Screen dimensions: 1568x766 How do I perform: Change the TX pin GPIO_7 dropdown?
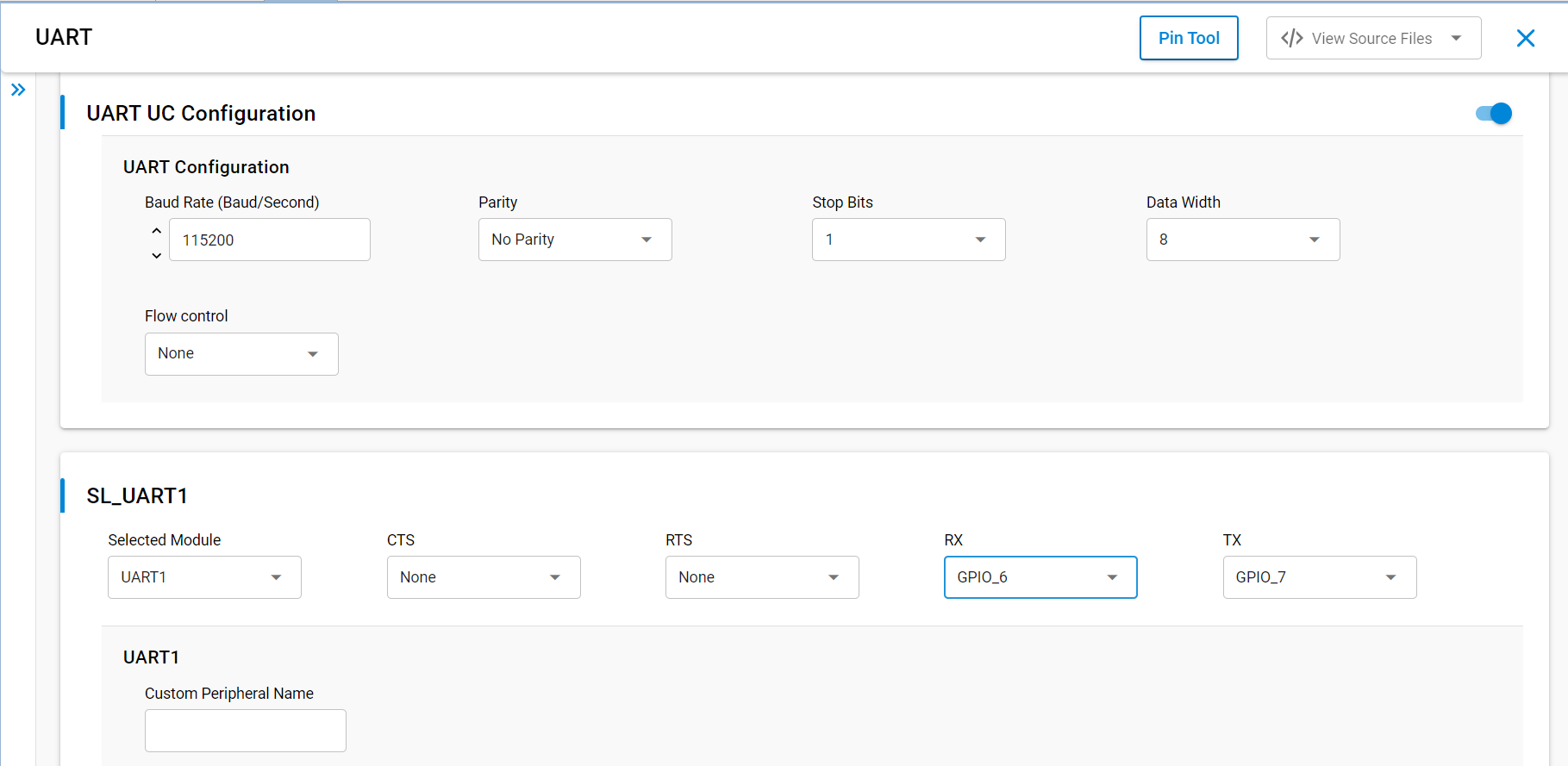click(x=1320, y=577)
